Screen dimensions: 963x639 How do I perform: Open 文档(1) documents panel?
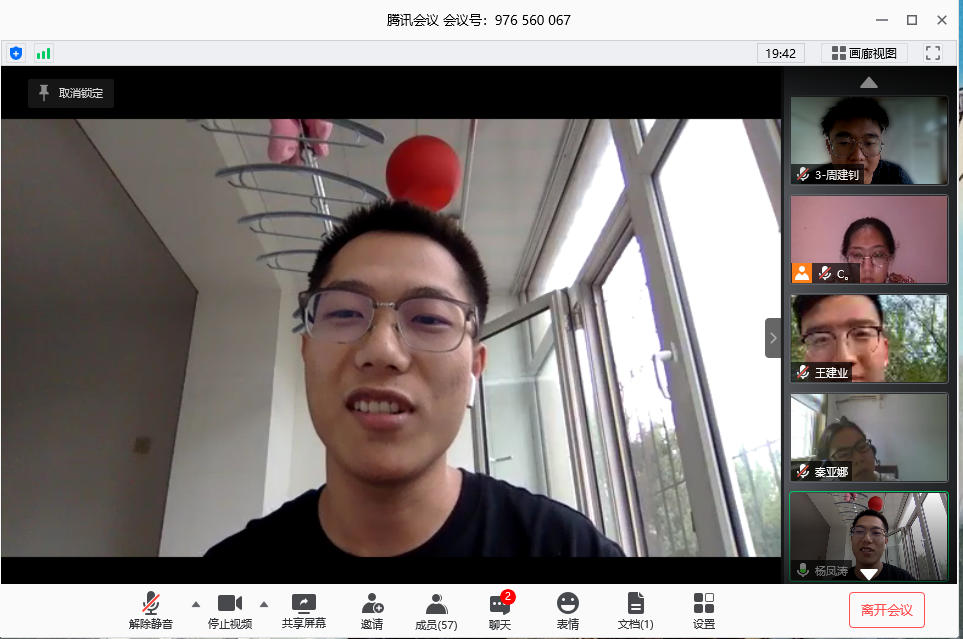pyautogui.click(x=635, y=610)
